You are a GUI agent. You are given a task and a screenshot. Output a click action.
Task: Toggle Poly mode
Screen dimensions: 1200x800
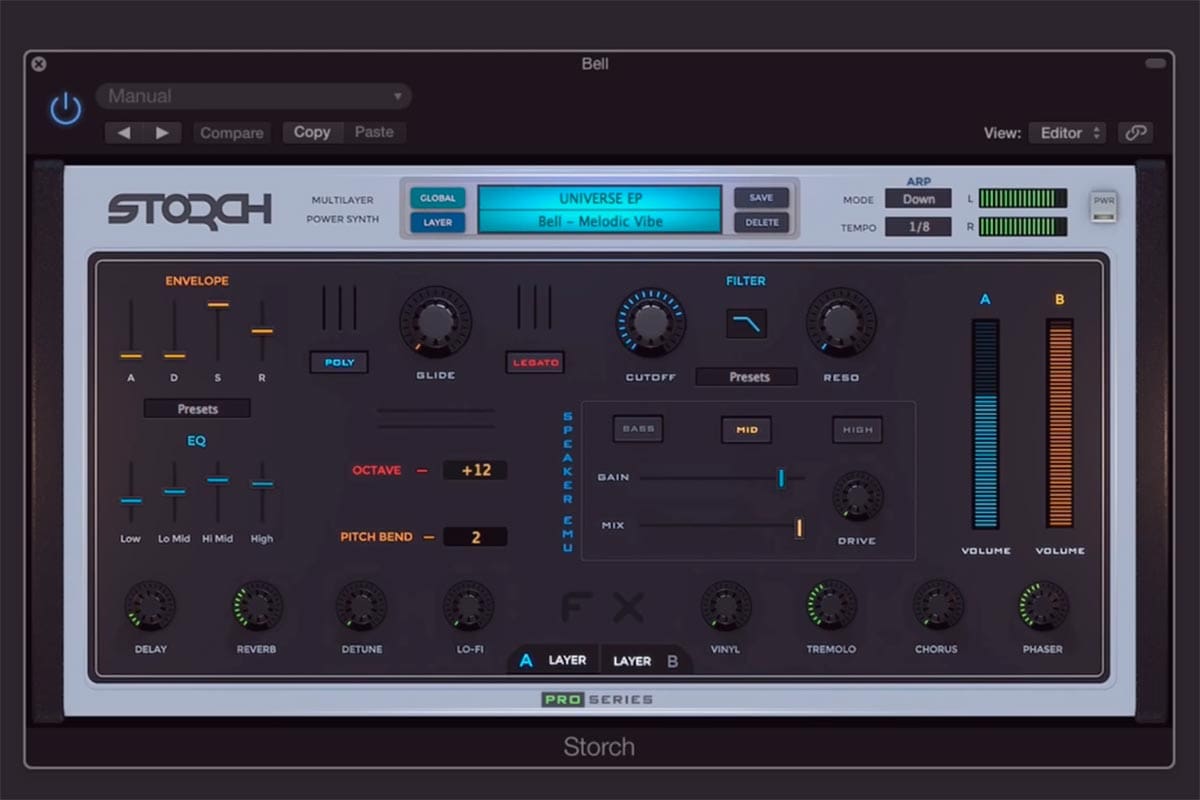[339, 362]
